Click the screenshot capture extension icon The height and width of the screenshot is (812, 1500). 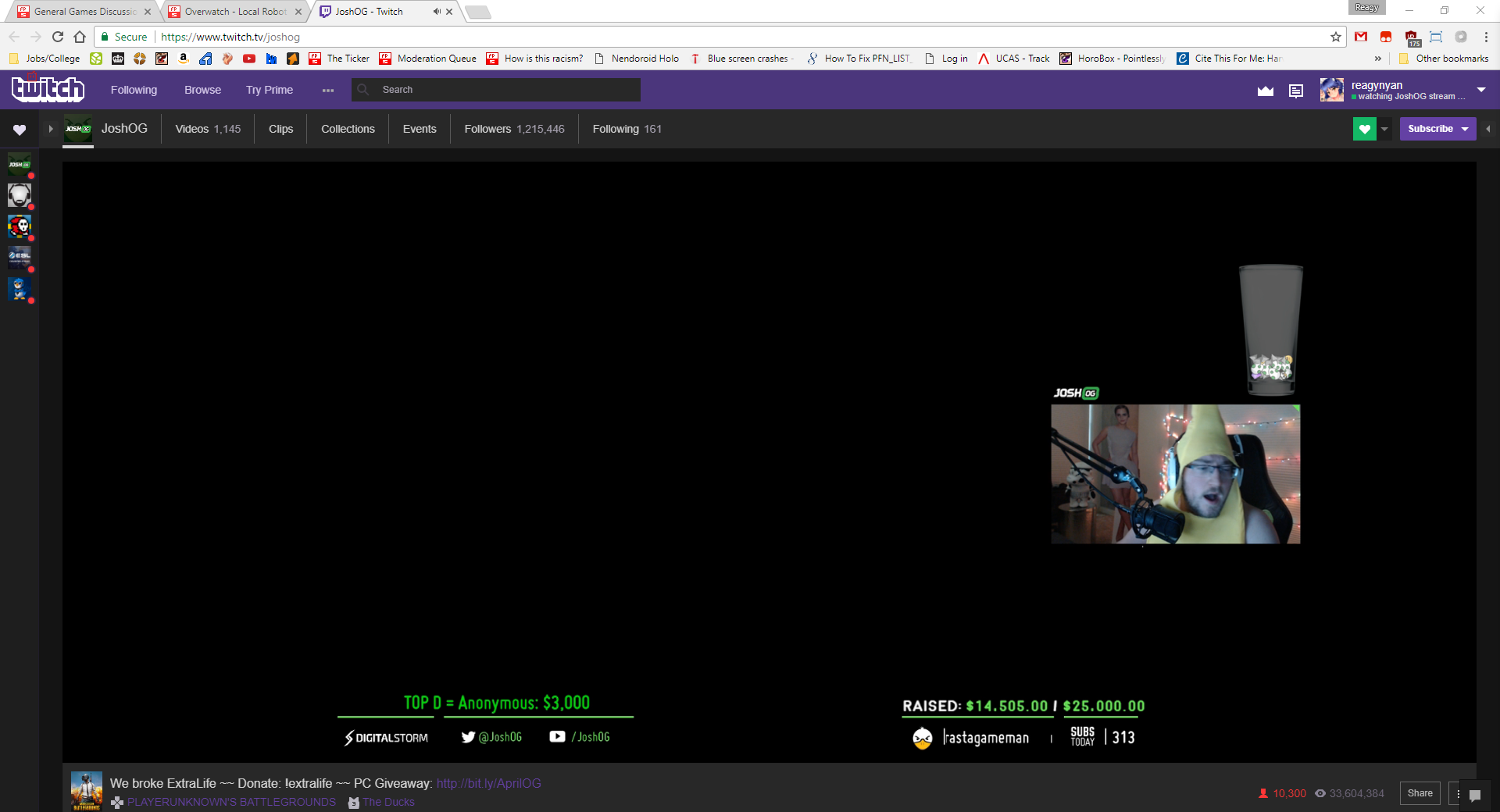pos(1436,37)
